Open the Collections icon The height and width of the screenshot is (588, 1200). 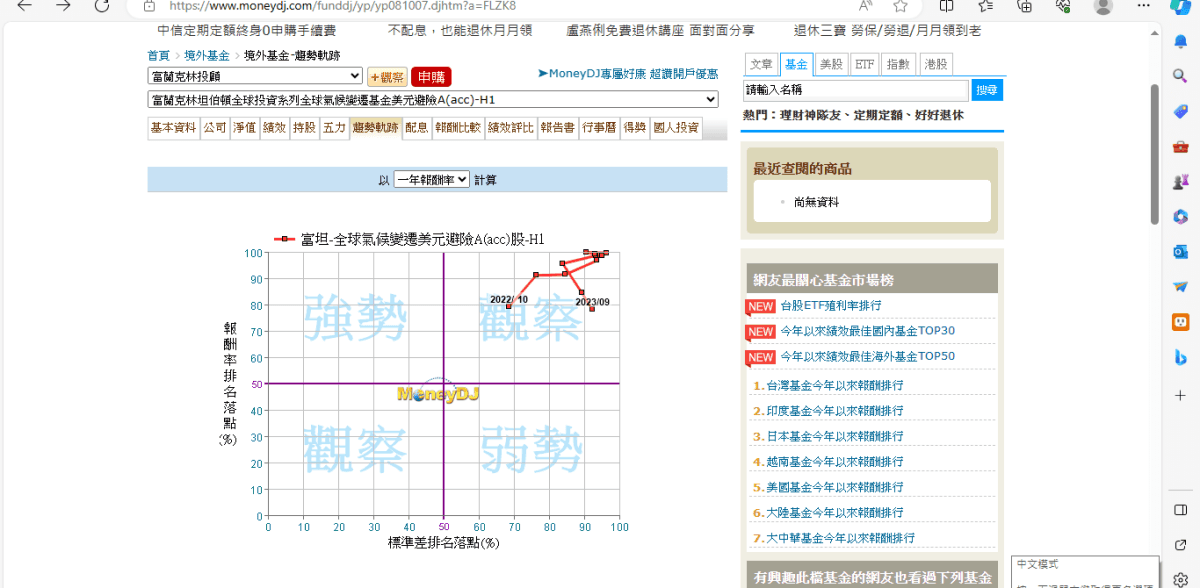[x=1024, y=6]
